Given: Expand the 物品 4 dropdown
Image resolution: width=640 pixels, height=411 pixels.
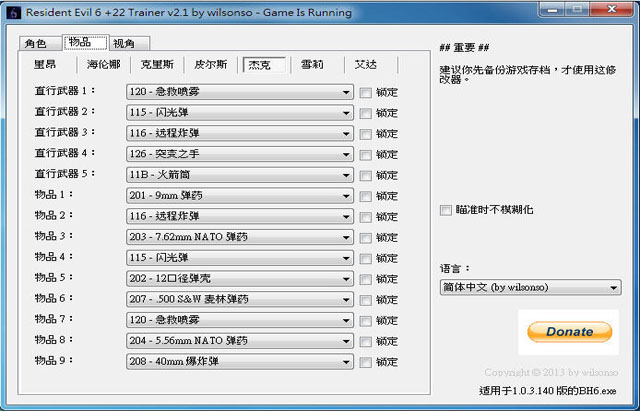Looking at the screenshot, I should [240, 258].
